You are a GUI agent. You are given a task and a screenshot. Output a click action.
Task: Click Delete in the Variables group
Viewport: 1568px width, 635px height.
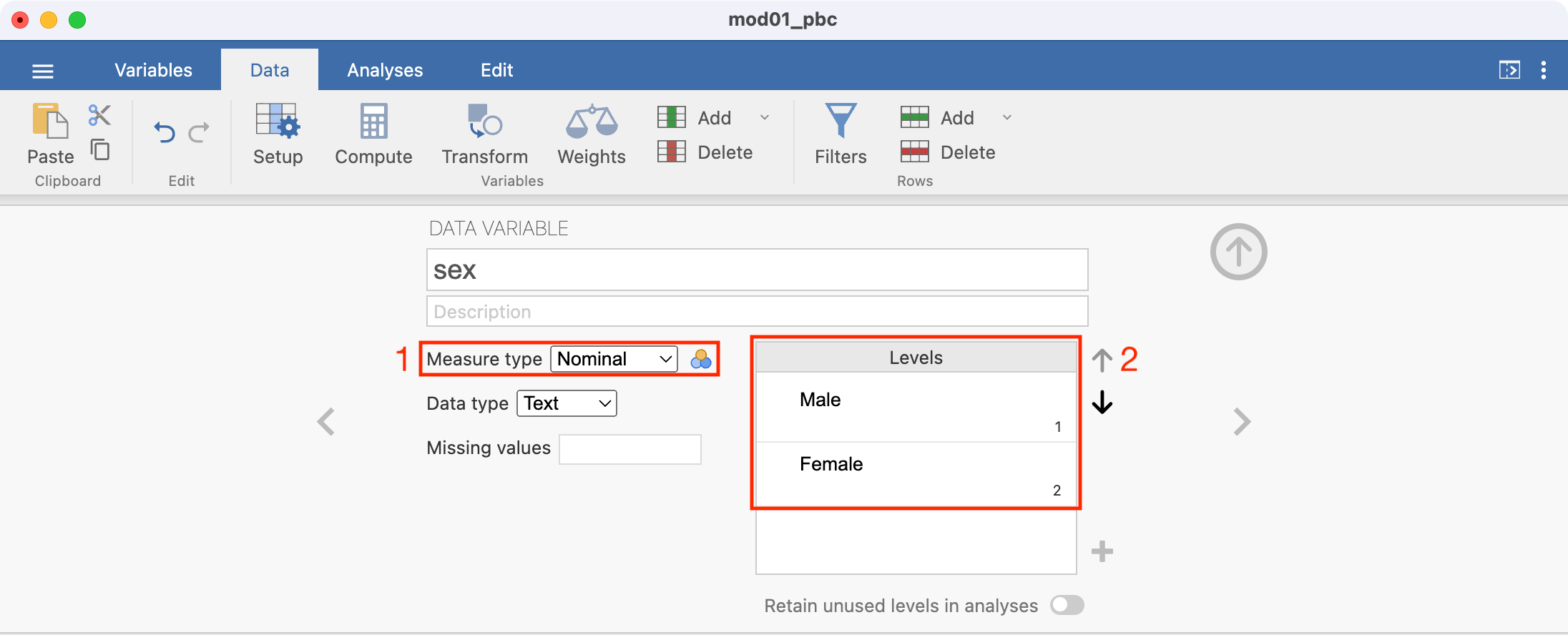[705, 152]
